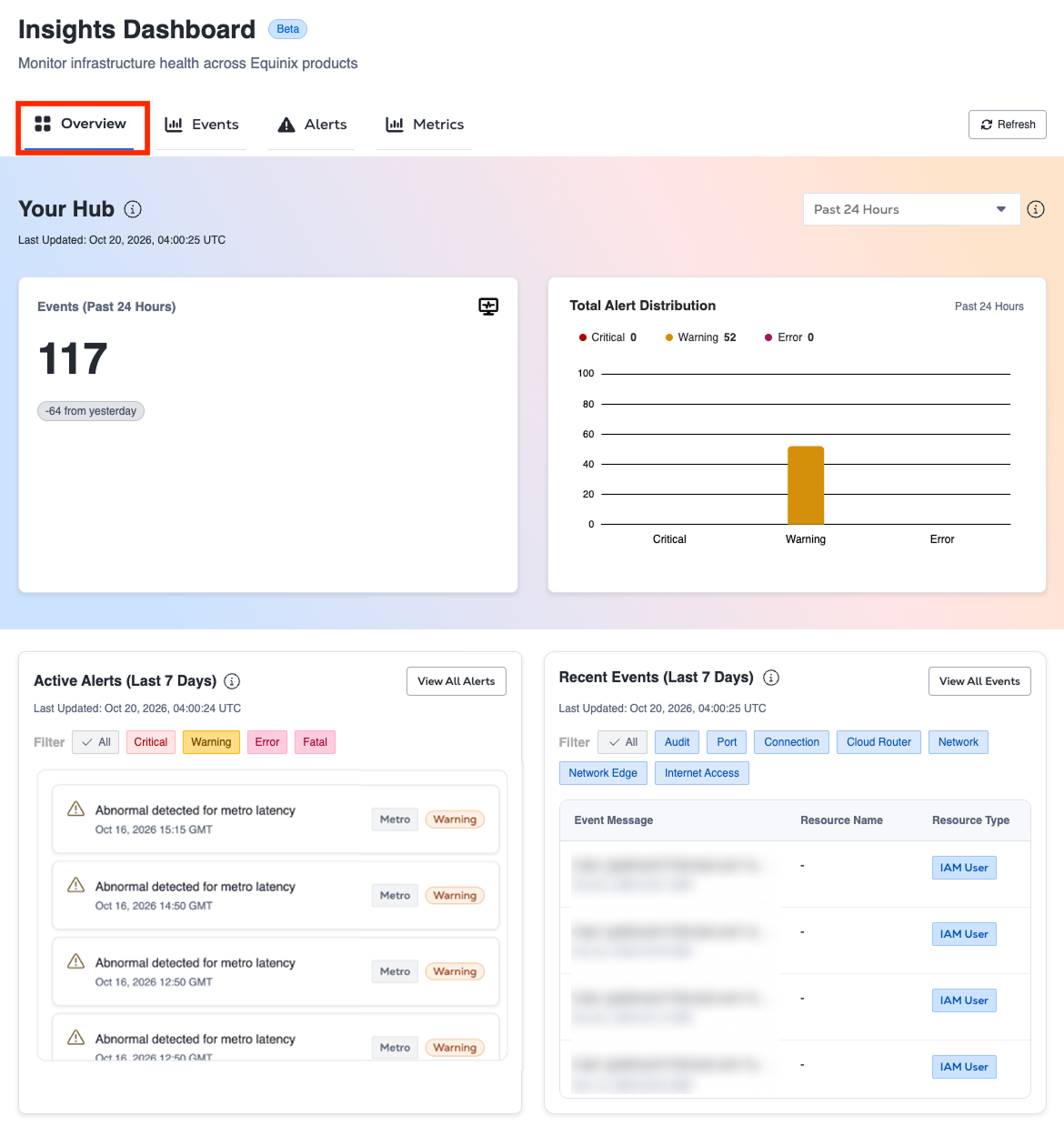Click the Warning legend color dot
This screenshot has width=1064, height=1126.
[x=669, y=337]
